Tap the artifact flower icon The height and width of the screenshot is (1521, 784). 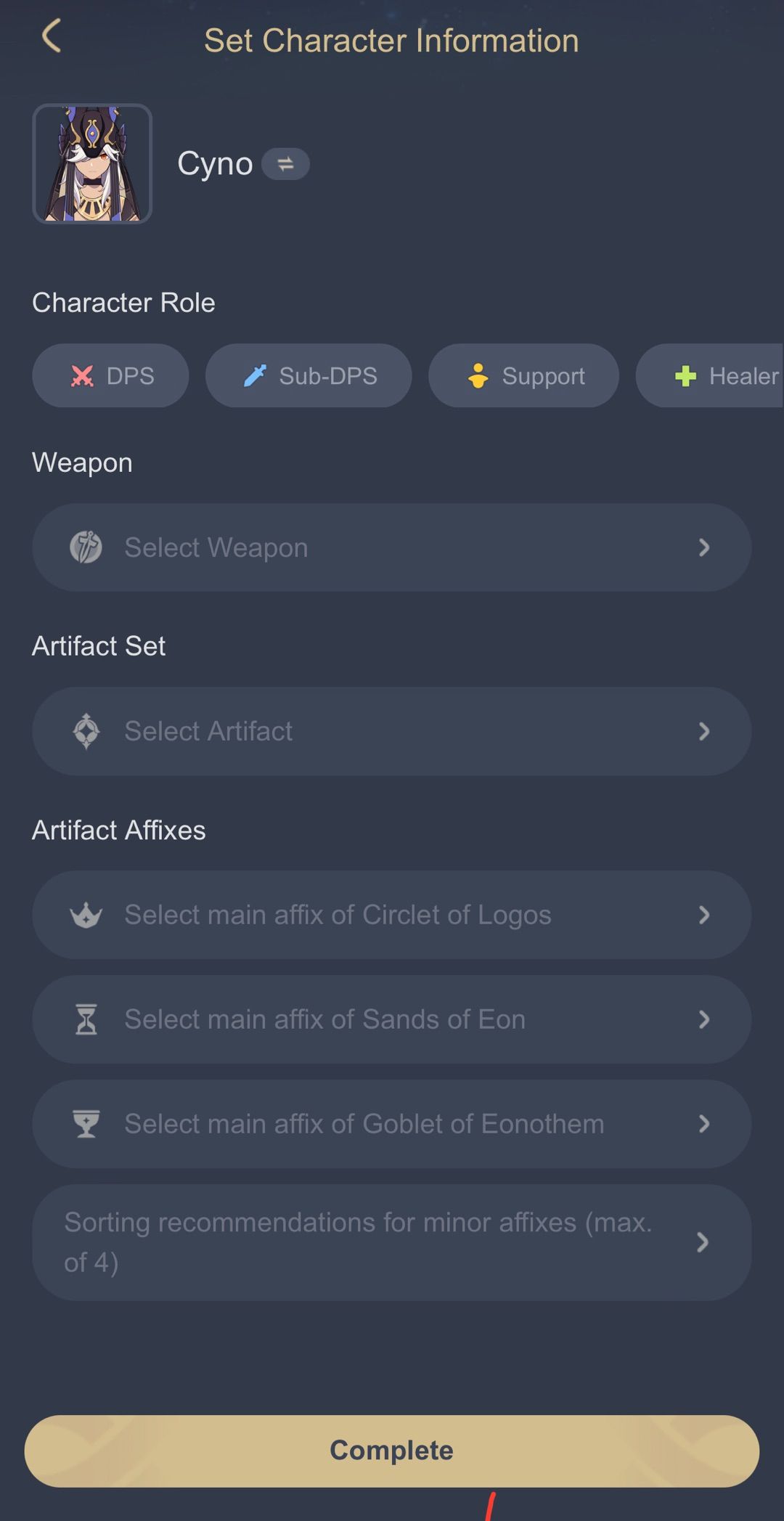[86, 731]
